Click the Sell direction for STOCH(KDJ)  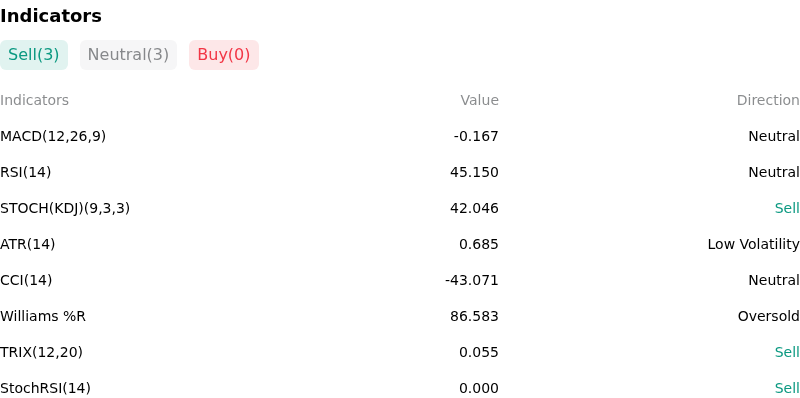click(787, 208)
